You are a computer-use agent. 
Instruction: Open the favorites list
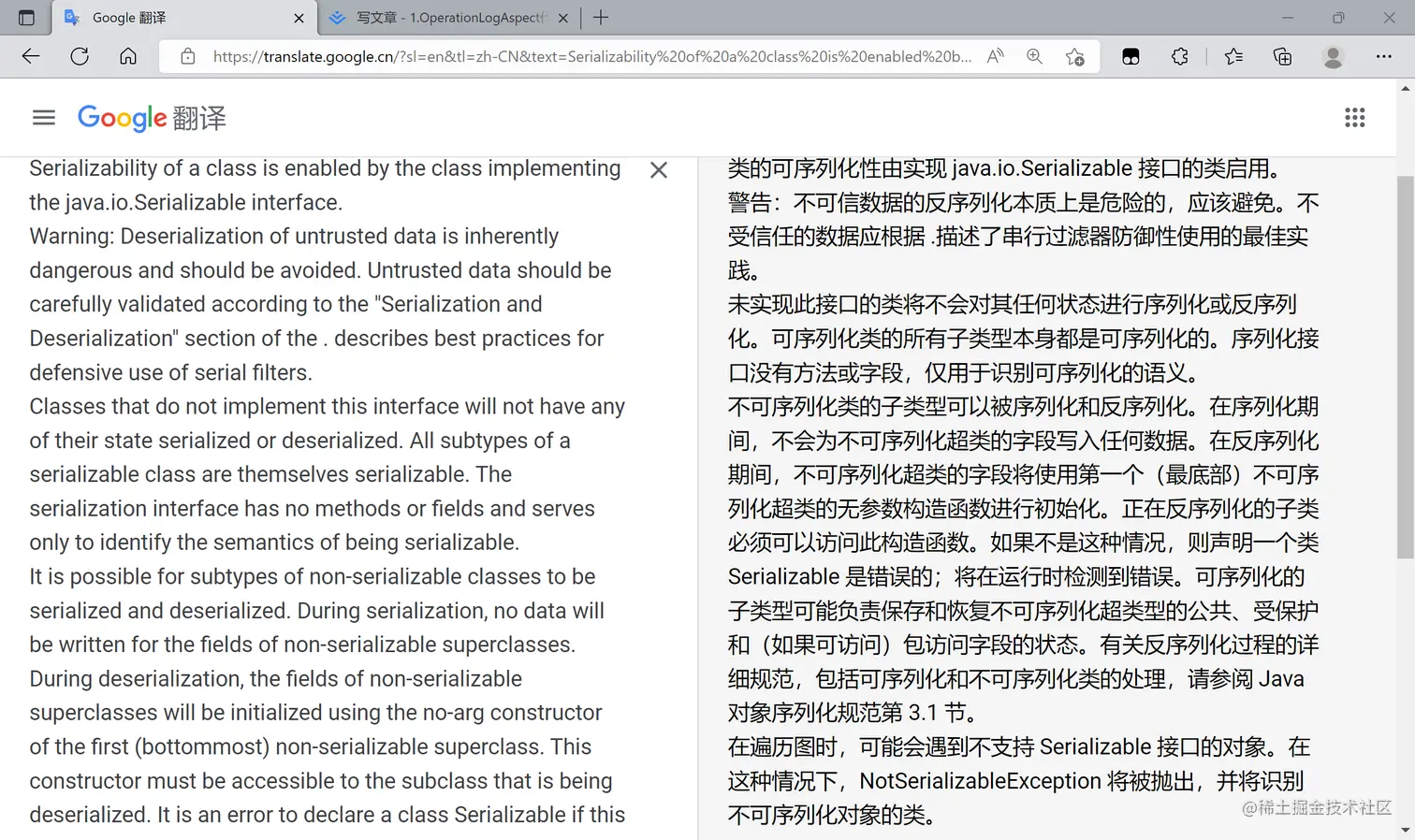pos(1233,57)
